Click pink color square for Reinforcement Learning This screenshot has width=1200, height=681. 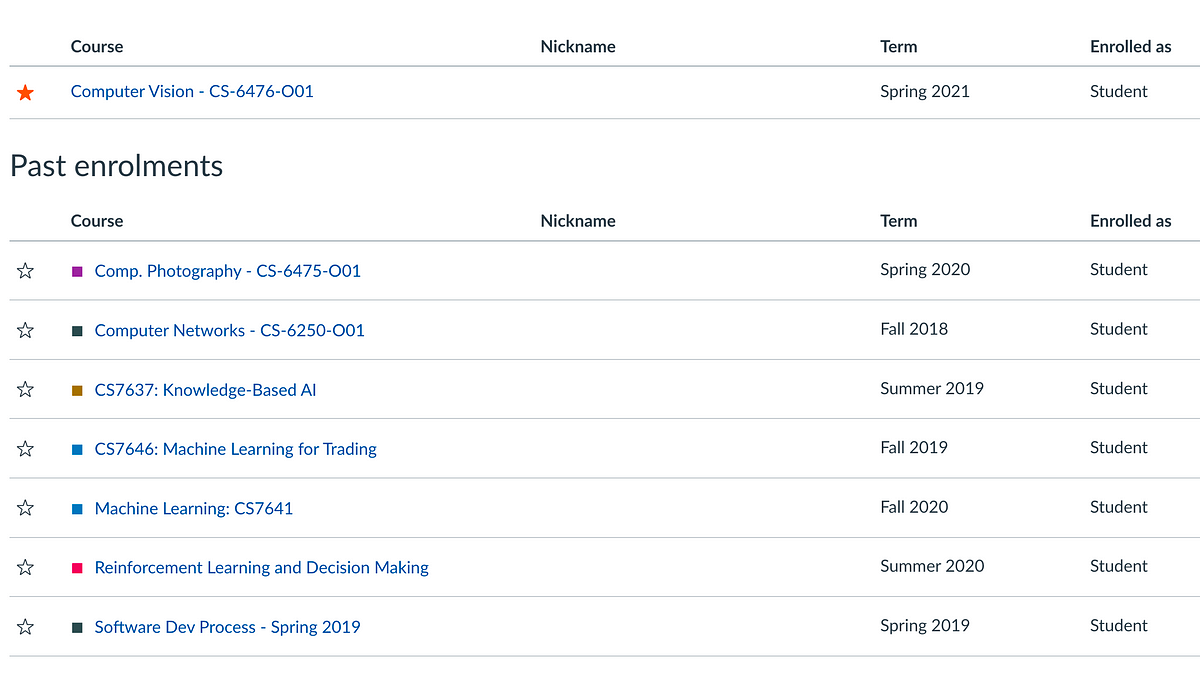(x=78, y=568)
